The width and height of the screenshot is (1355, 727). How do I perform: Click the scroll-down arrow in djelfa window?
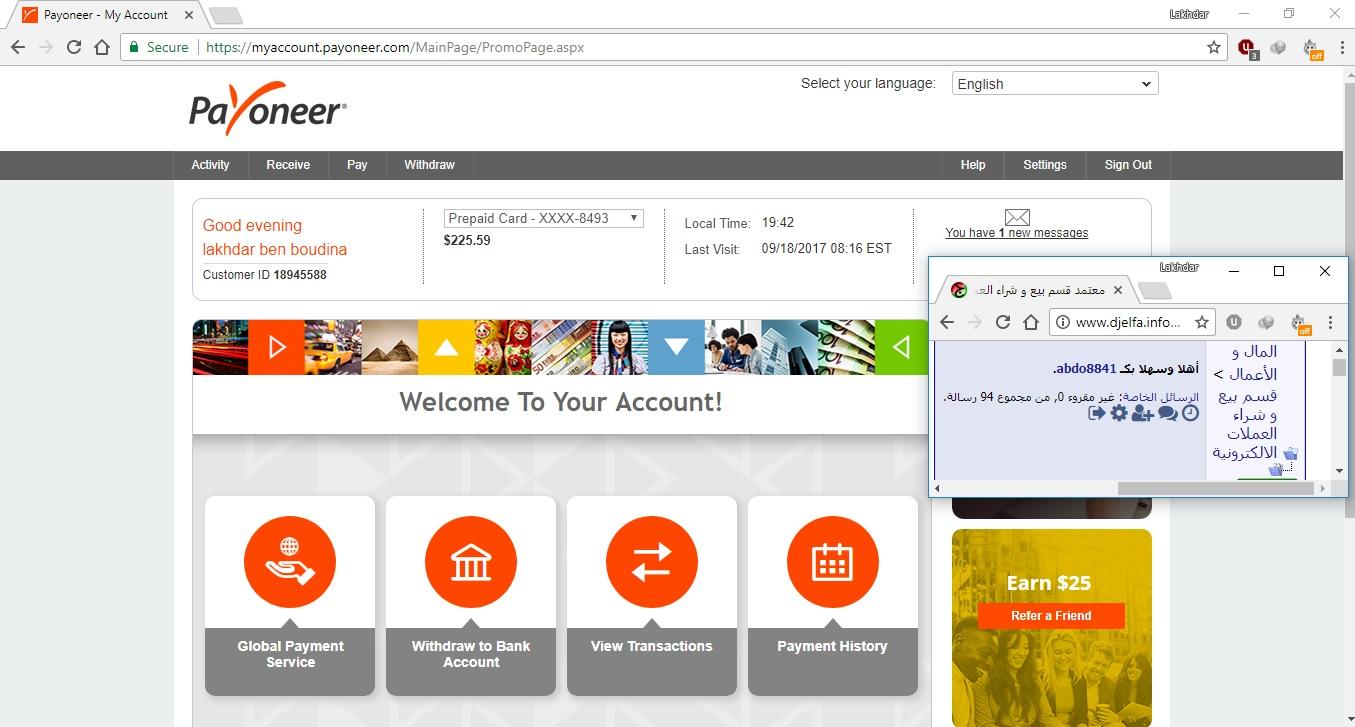(1339, 471)
